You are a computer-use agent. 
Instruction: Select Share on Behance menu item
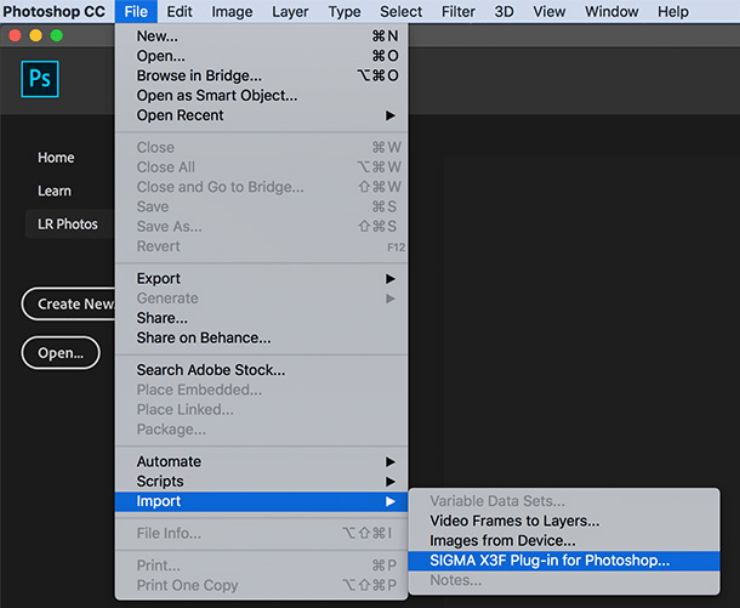203,338
